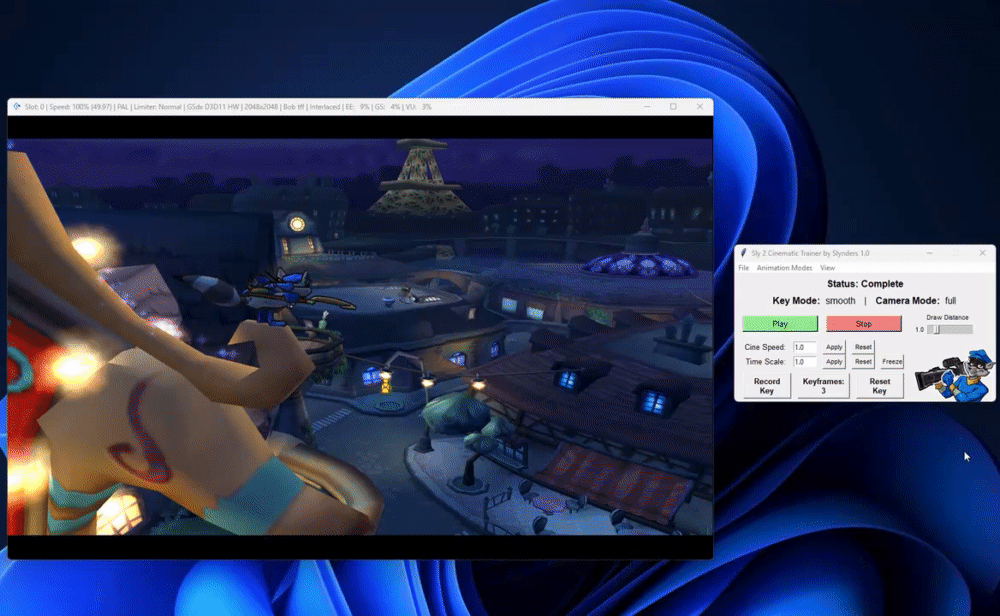Click the Draw Distance label
Screen dimensions: 1000x616
(947, 317)
